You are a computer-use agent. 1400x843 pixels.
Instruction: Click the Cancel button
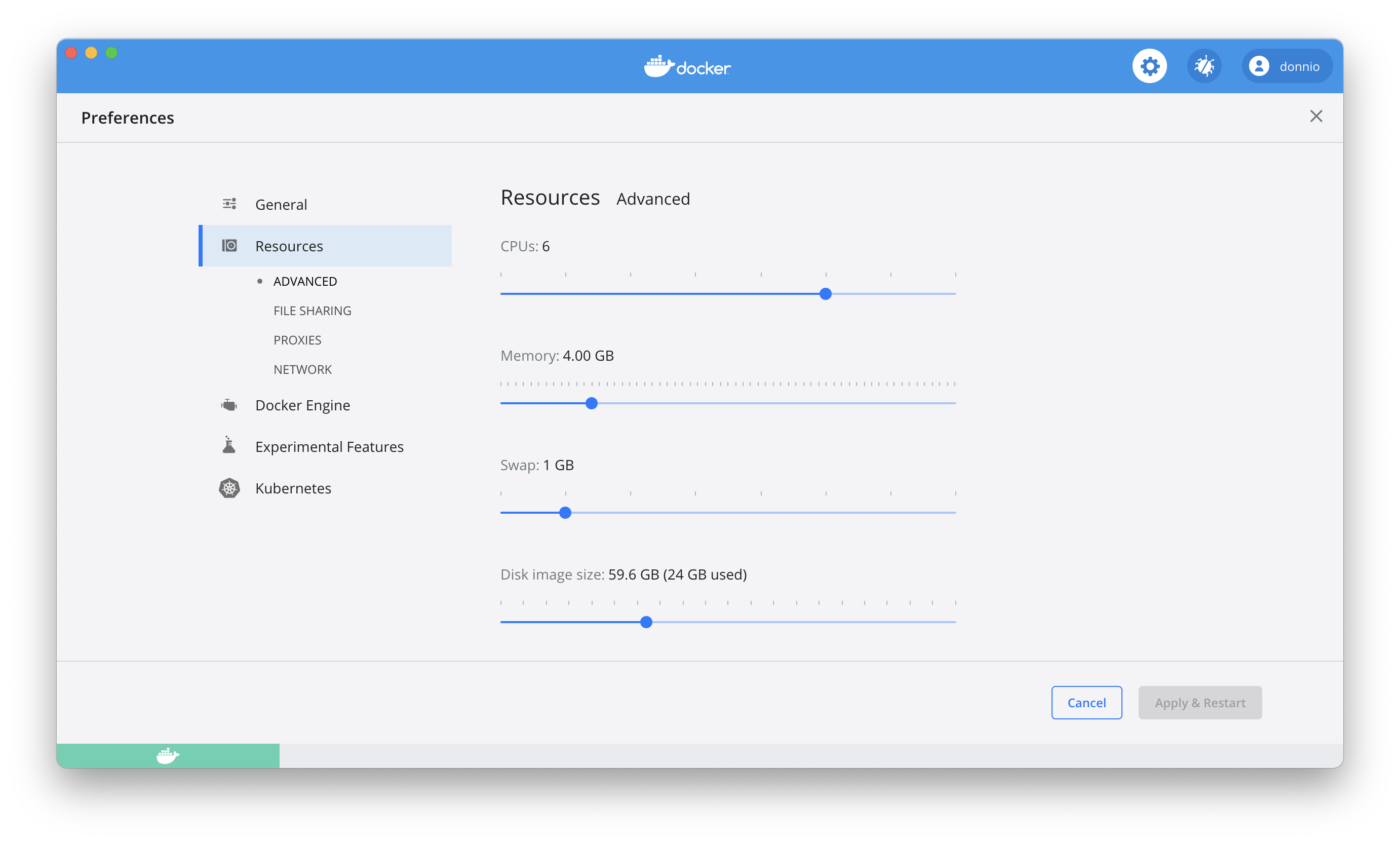pos(1086,702)
